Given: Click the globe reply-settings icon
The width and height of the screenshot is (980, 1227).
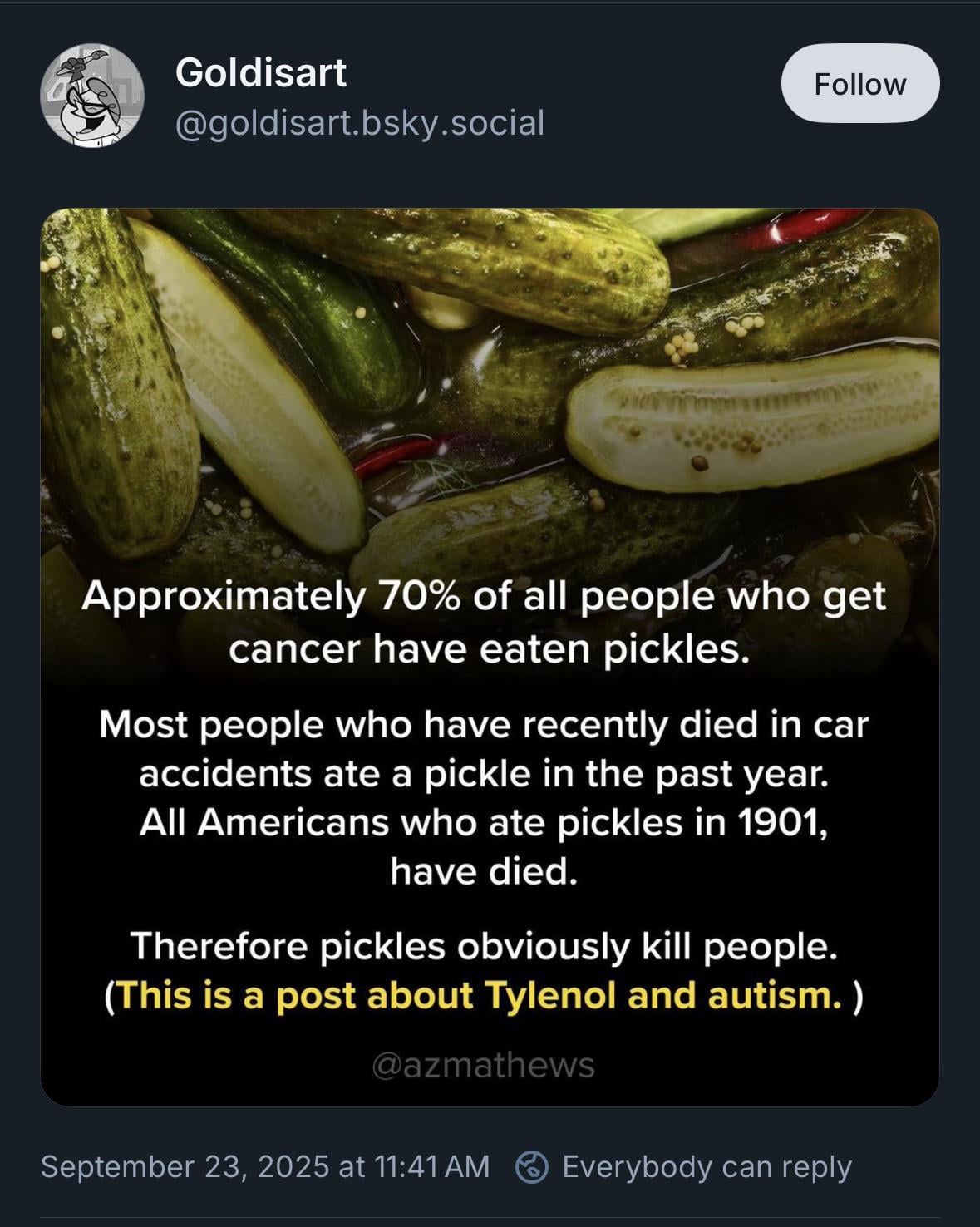Looking at the screenshot, I should click(532, 1167).
